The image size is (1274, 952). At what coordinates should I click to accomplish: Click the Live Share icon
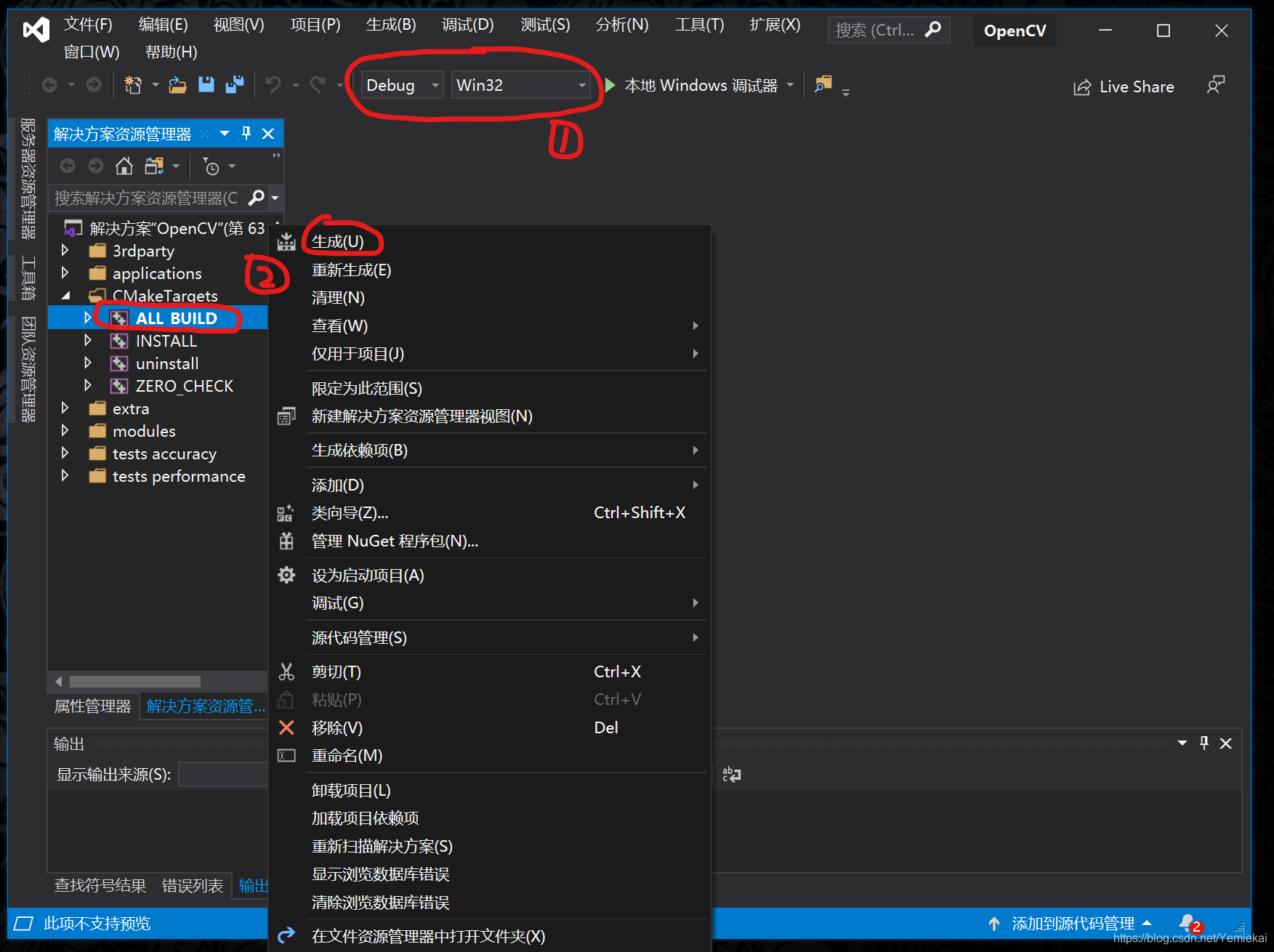point(1082,87)
